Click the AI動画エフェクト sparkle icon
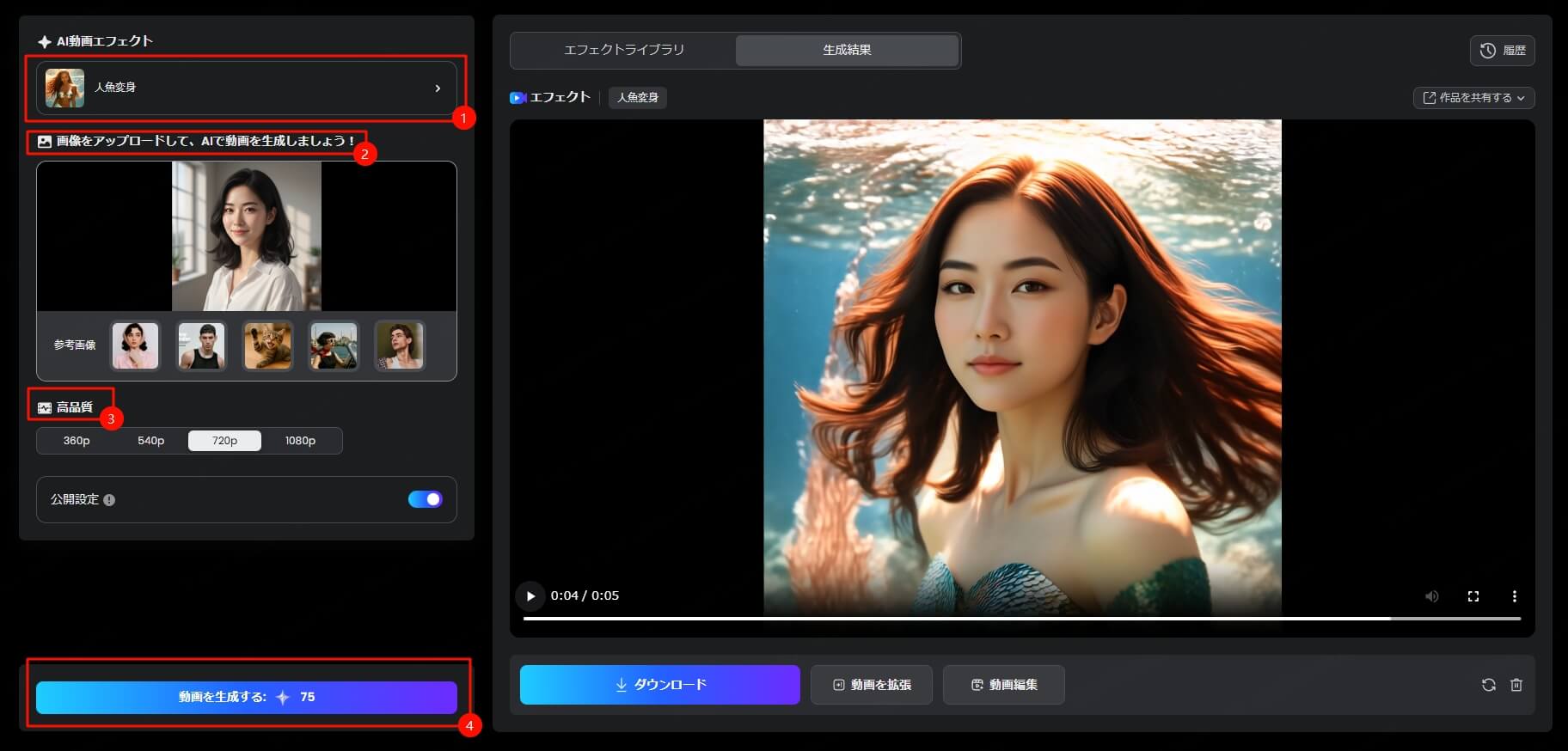The width and height of the screenshot is (1568, 751). coord(45,41)
